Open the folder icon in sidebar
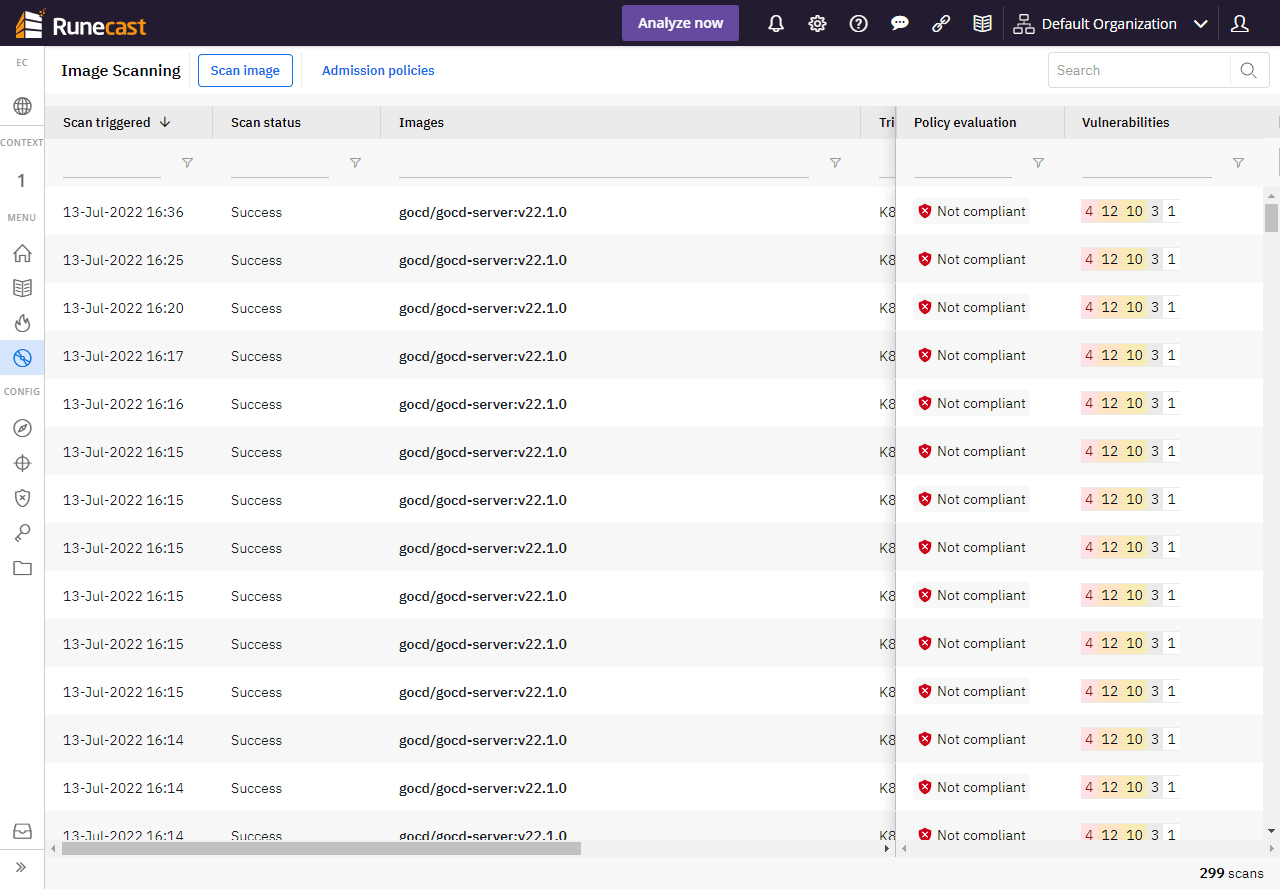Screen dimensions: 1280x889 pyautogui.click(x=22, y=568)
